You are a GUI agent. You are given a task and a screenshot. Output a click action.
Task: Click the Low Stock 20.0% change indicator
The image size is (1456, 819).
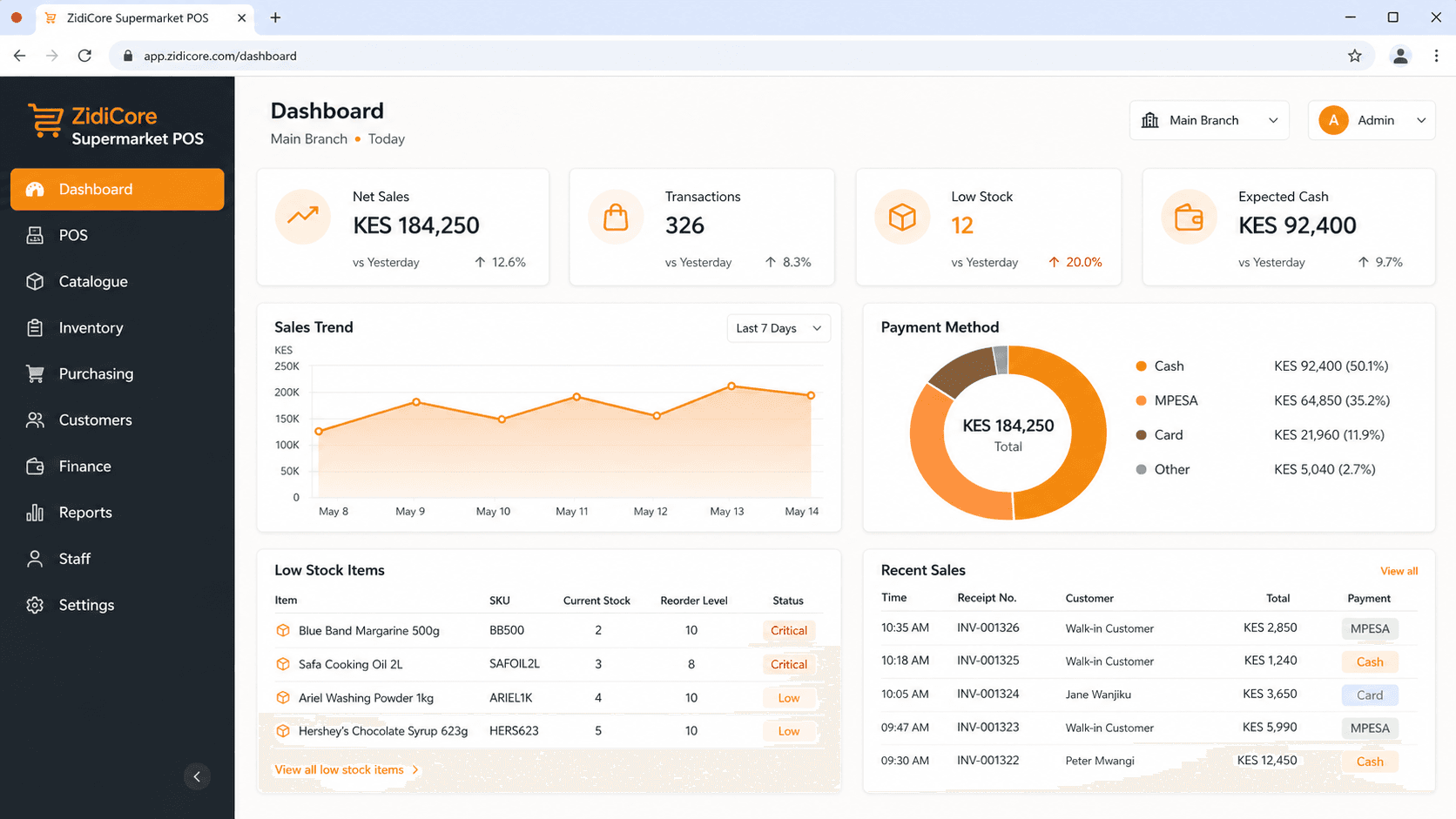1075,262
